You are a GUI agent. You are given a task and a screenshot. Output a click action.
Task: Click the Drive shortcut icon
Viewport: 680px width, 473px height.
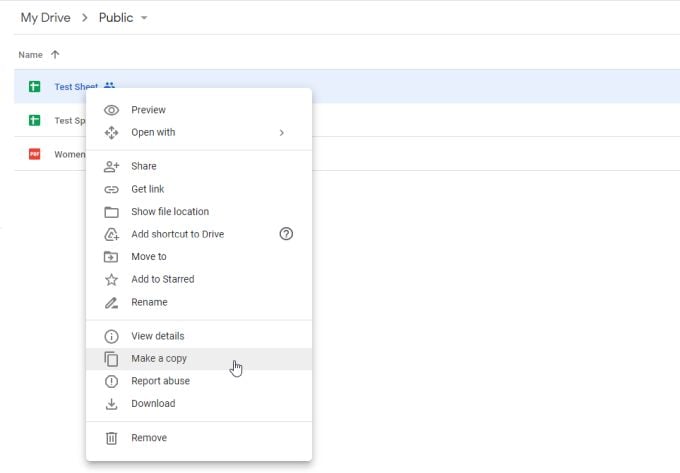[x=112, y=234]
